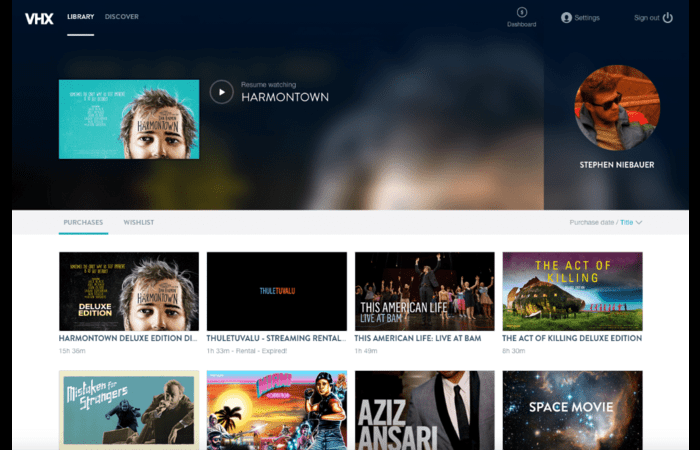Screen dimensions: 700x450
Task: Open the Dashboard dollar icon
Action: click(x=521, y=12)
